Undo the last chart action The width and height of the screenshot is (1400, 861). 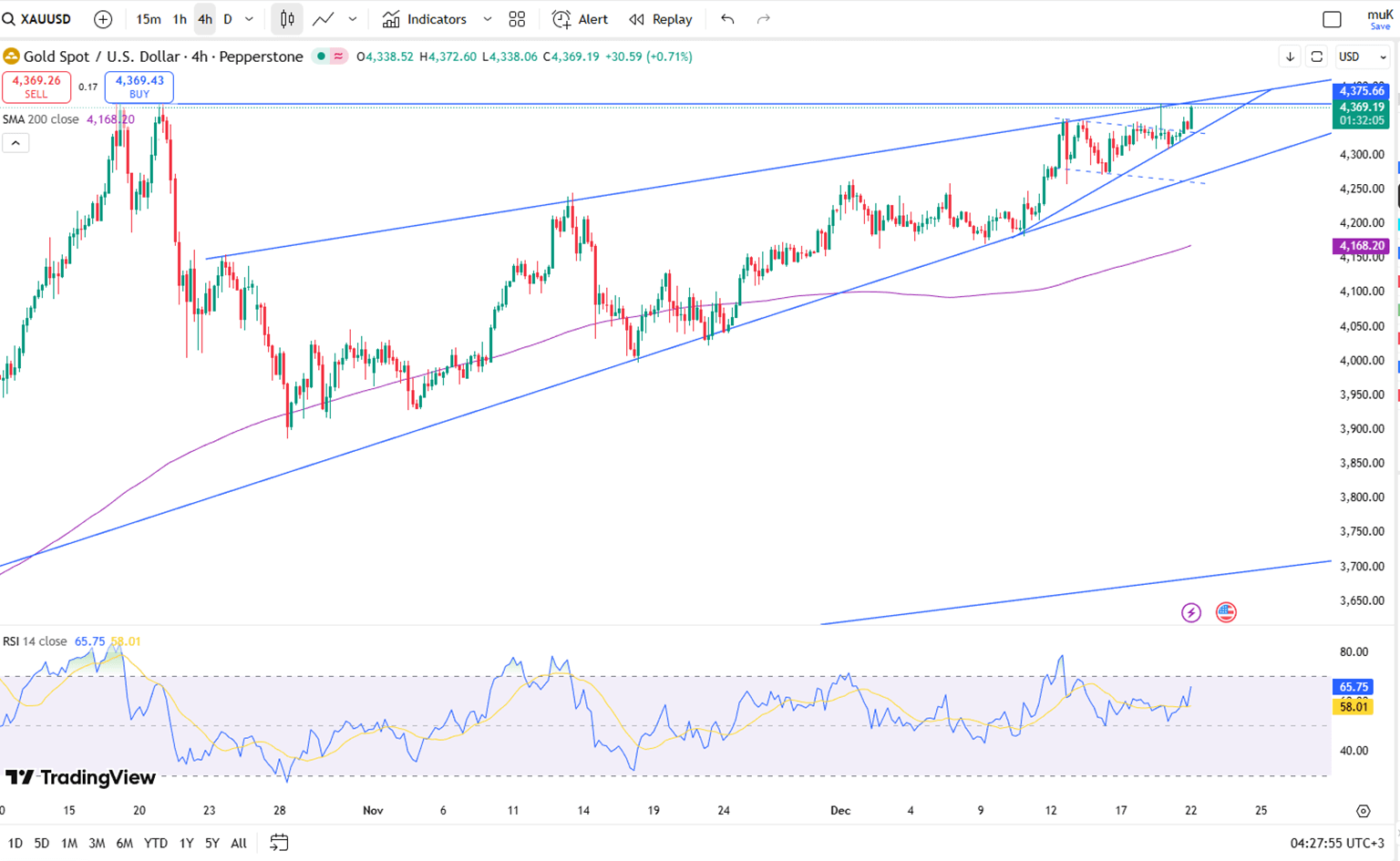point(727,19)
